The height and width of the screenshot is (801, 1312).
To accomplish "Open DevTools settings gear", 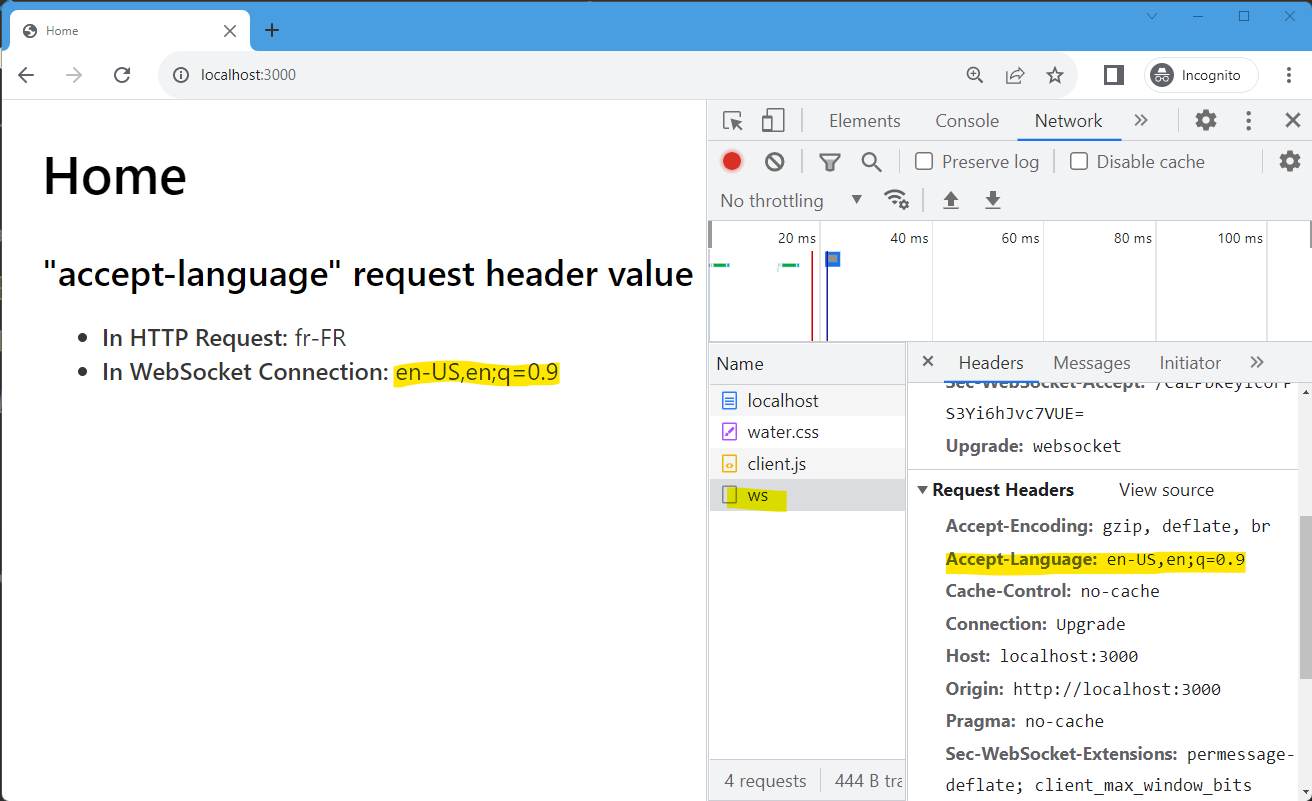I will [x=1205, y=120].
